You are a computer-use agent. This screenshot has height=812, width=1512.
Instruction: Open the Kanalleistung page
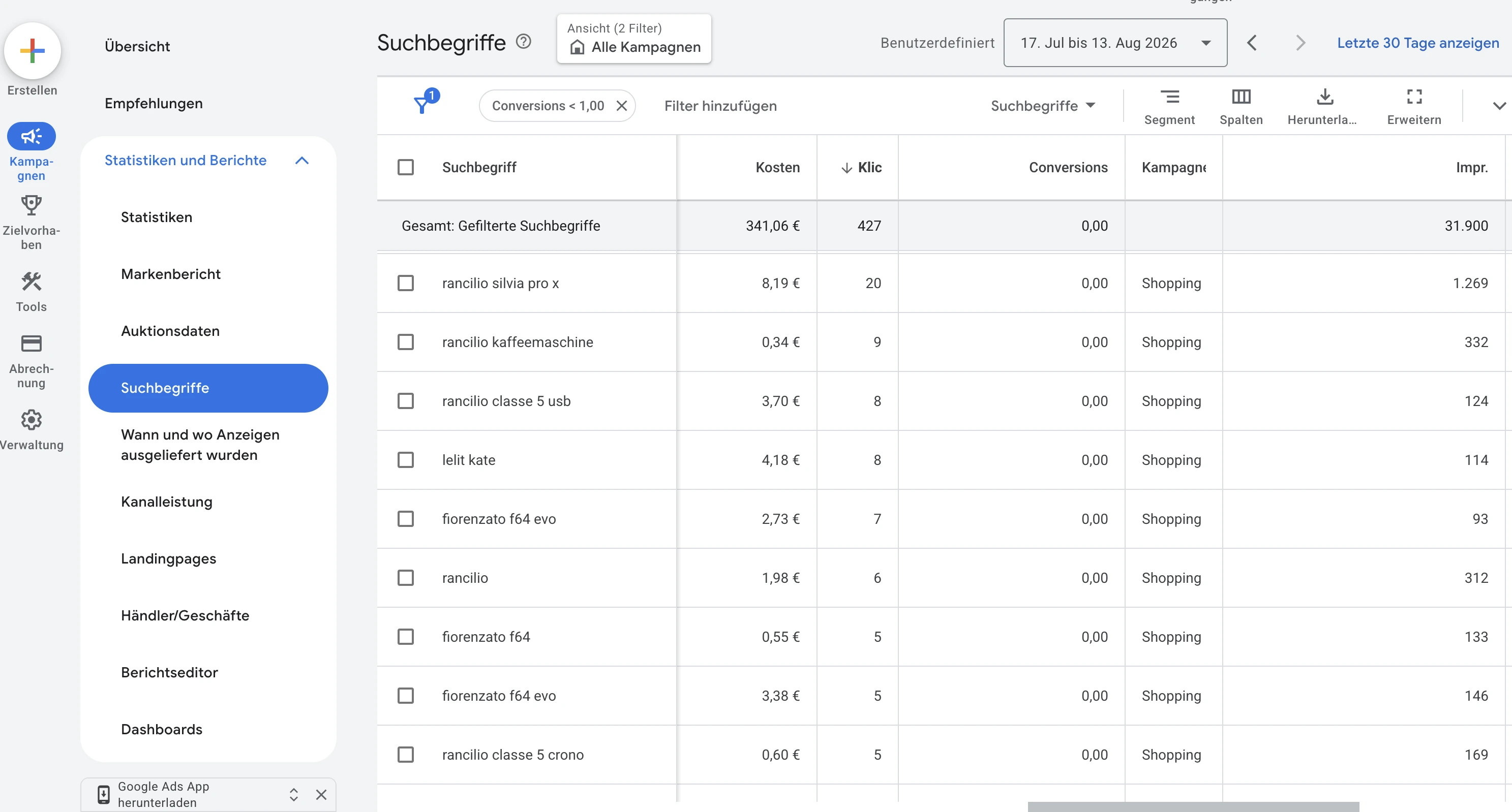(167, 502)
